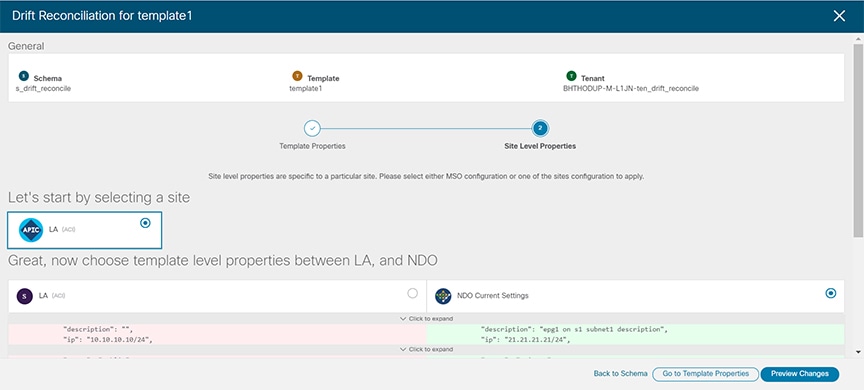Viewport: 864px width, 390px height.
Task: Click the Site Level Properties step circle
Action: click(540, 128)
